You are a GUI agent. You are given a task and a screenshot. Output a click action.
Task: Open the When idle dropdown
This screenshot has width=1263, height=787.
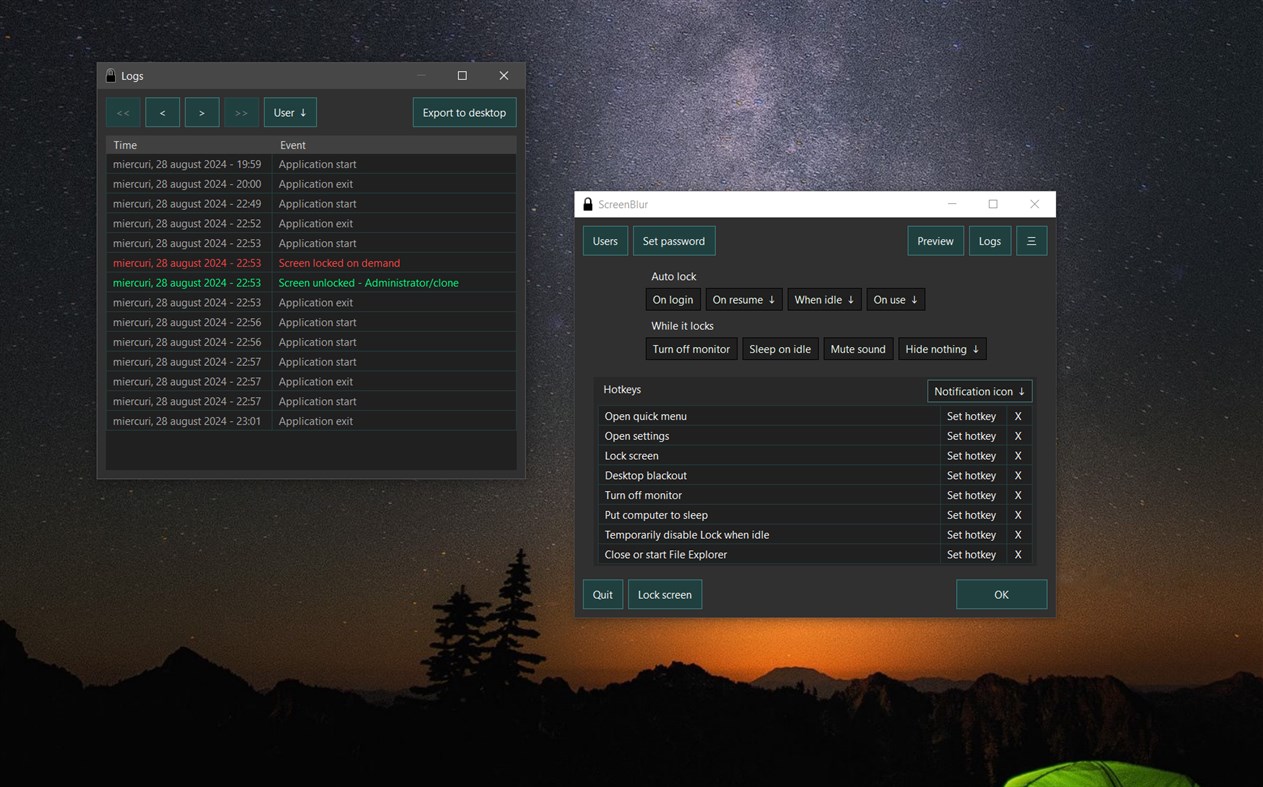pos(824,299)
